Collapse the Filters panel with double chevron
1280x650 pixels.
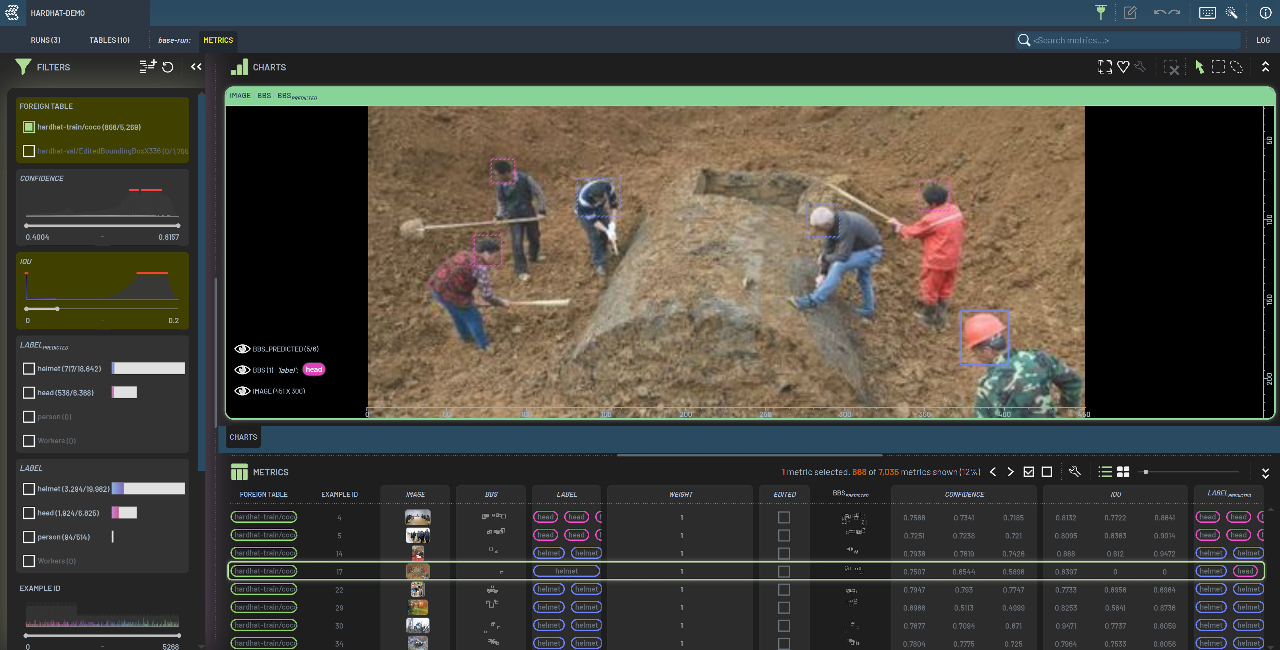196,67
